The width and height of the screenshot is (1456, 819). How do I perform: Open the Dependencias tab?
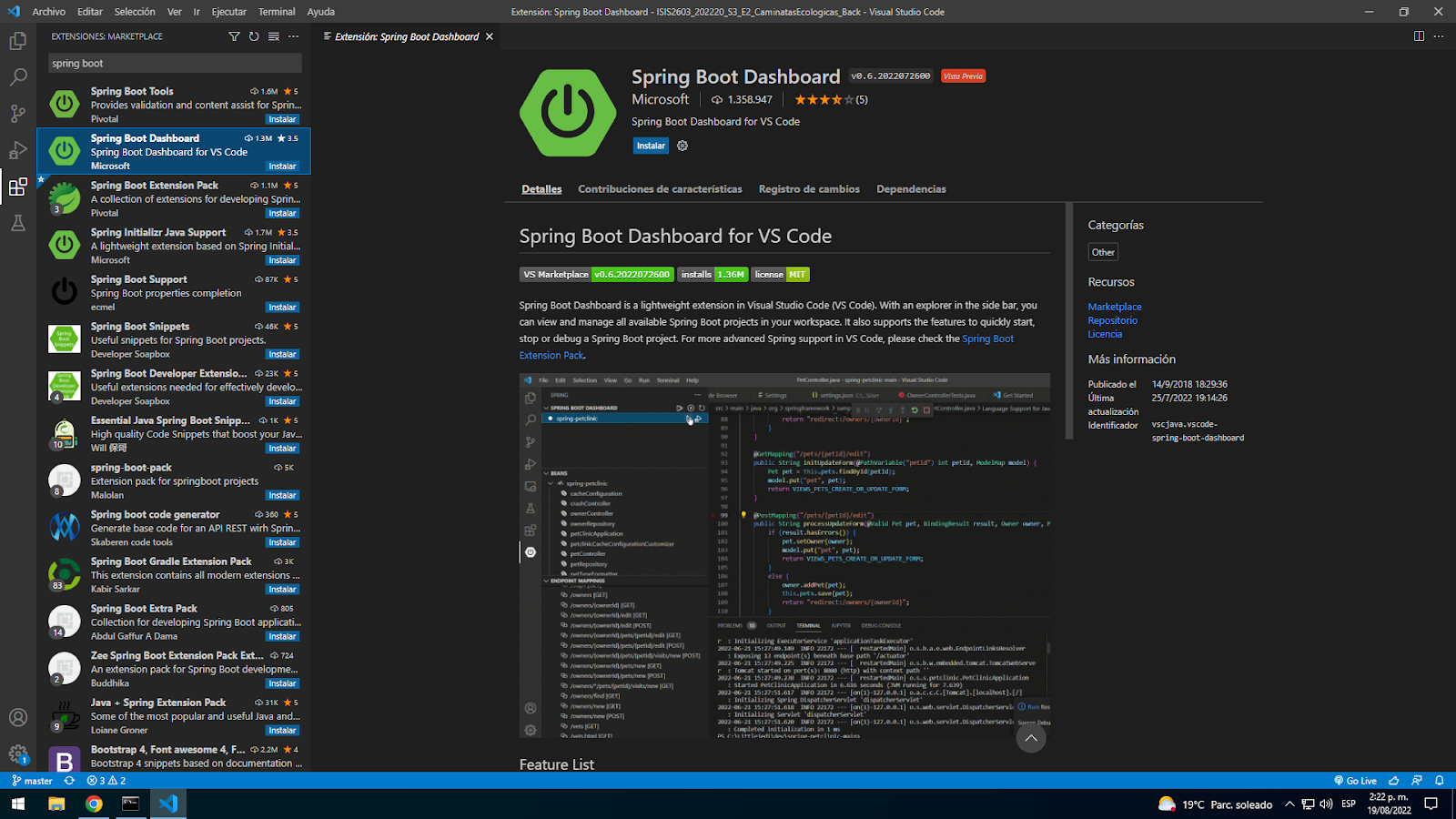(911, 189)
